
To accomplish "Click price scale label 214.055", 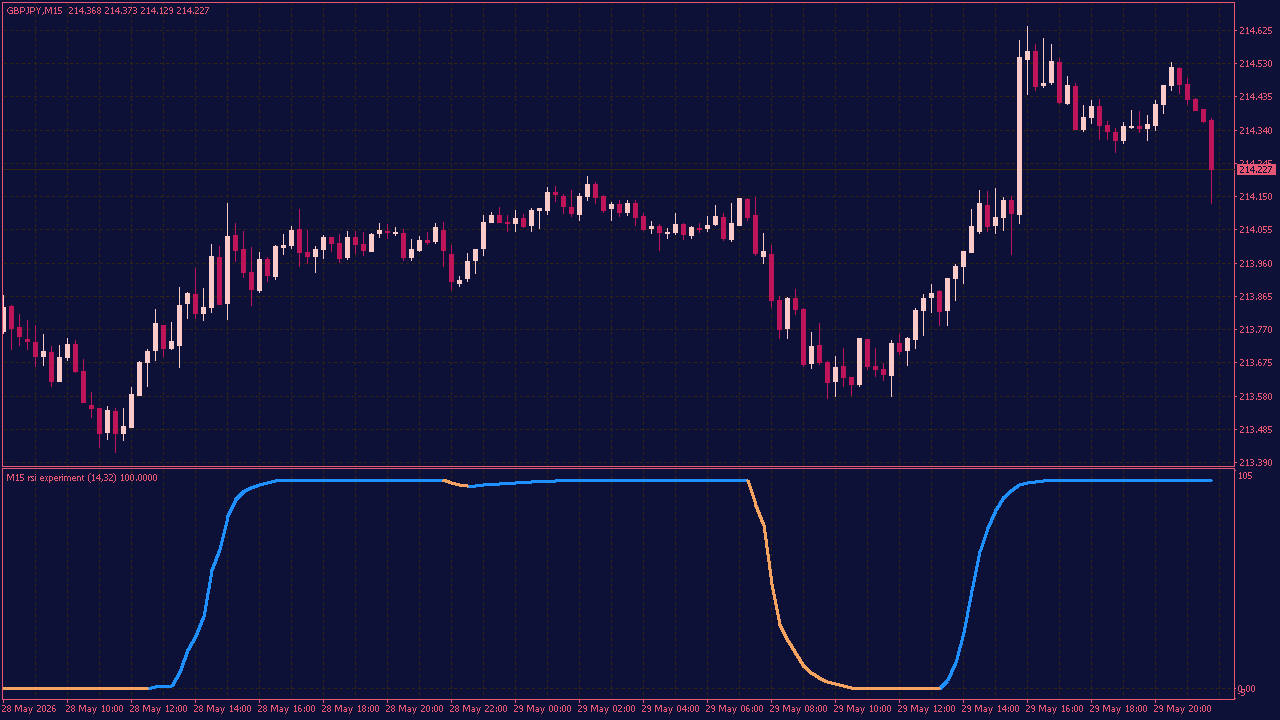I will tap(1255, 230).
